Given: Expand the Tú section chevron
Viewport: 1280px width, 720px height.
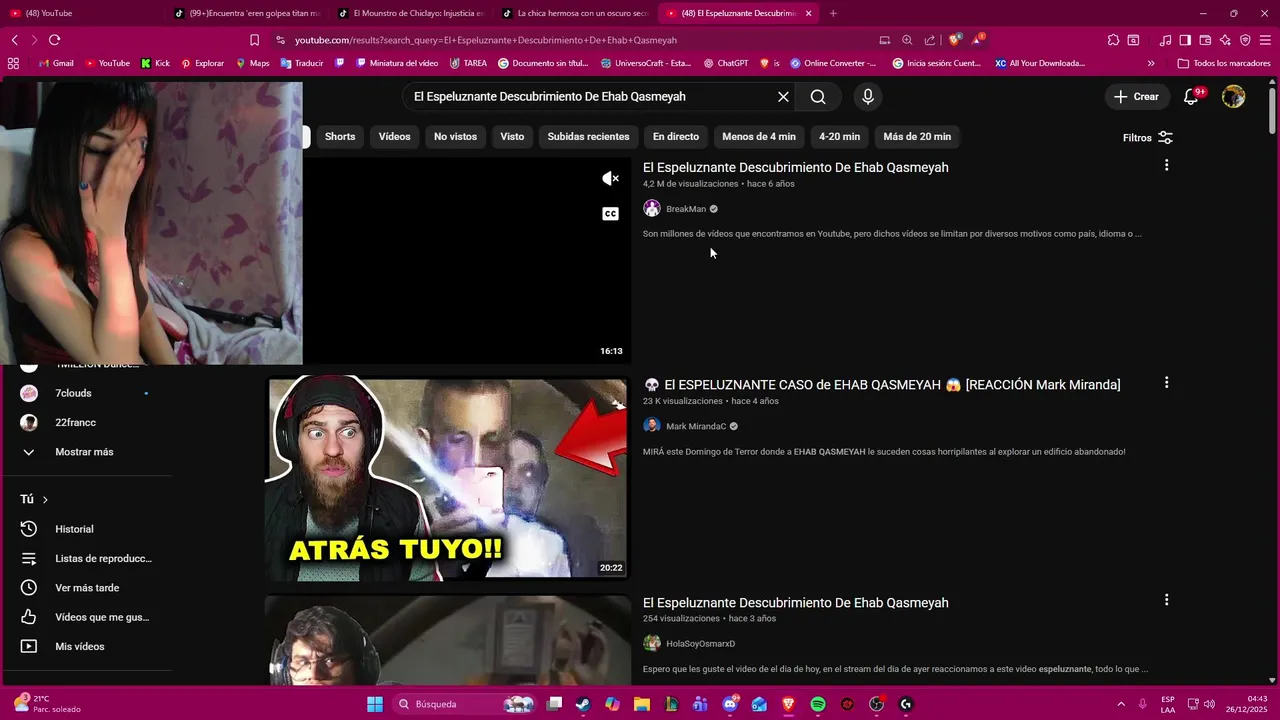Looking at the screenshot, I should [45, 500].
